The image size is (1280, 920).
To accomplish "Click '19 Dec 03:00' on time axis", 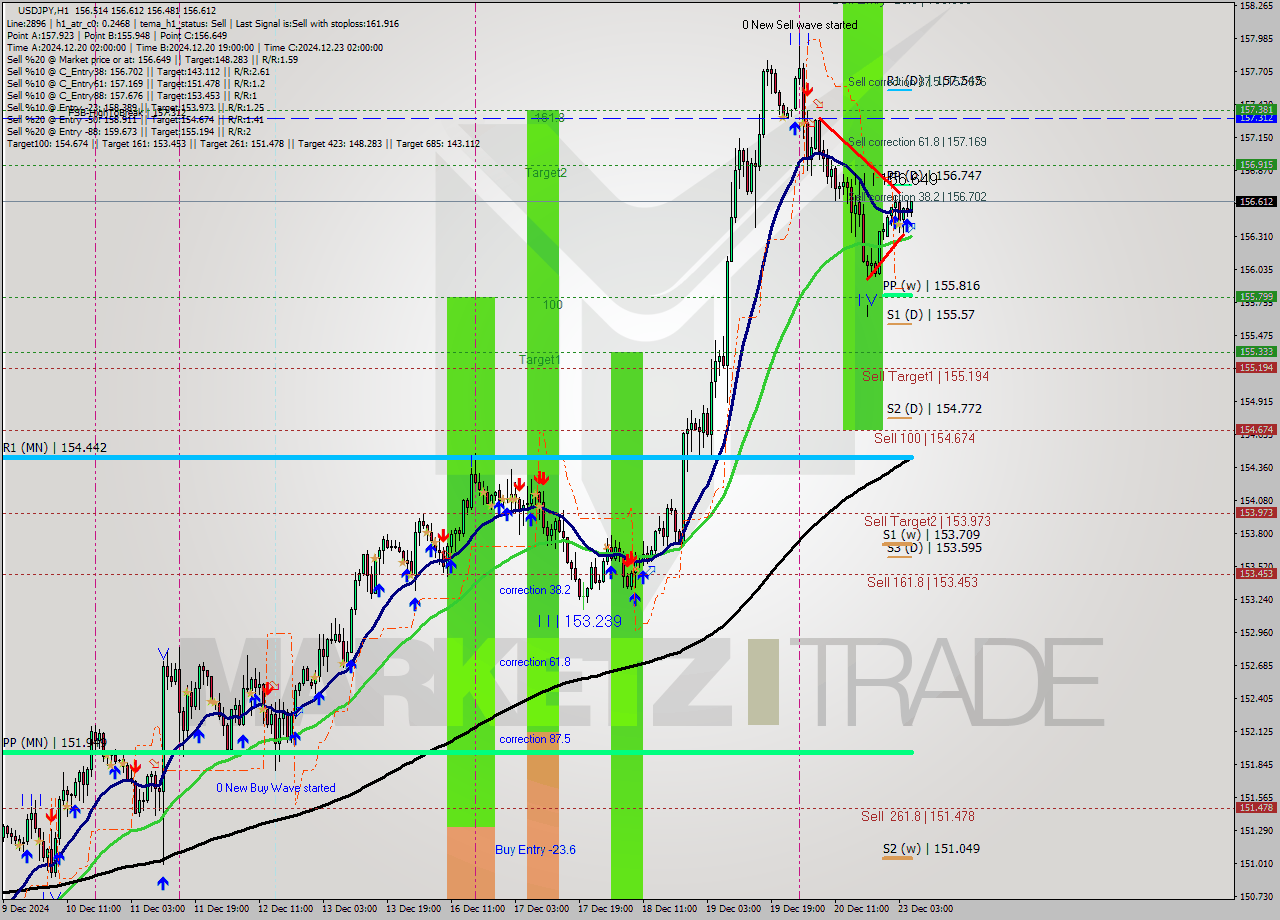I will 733,909.
